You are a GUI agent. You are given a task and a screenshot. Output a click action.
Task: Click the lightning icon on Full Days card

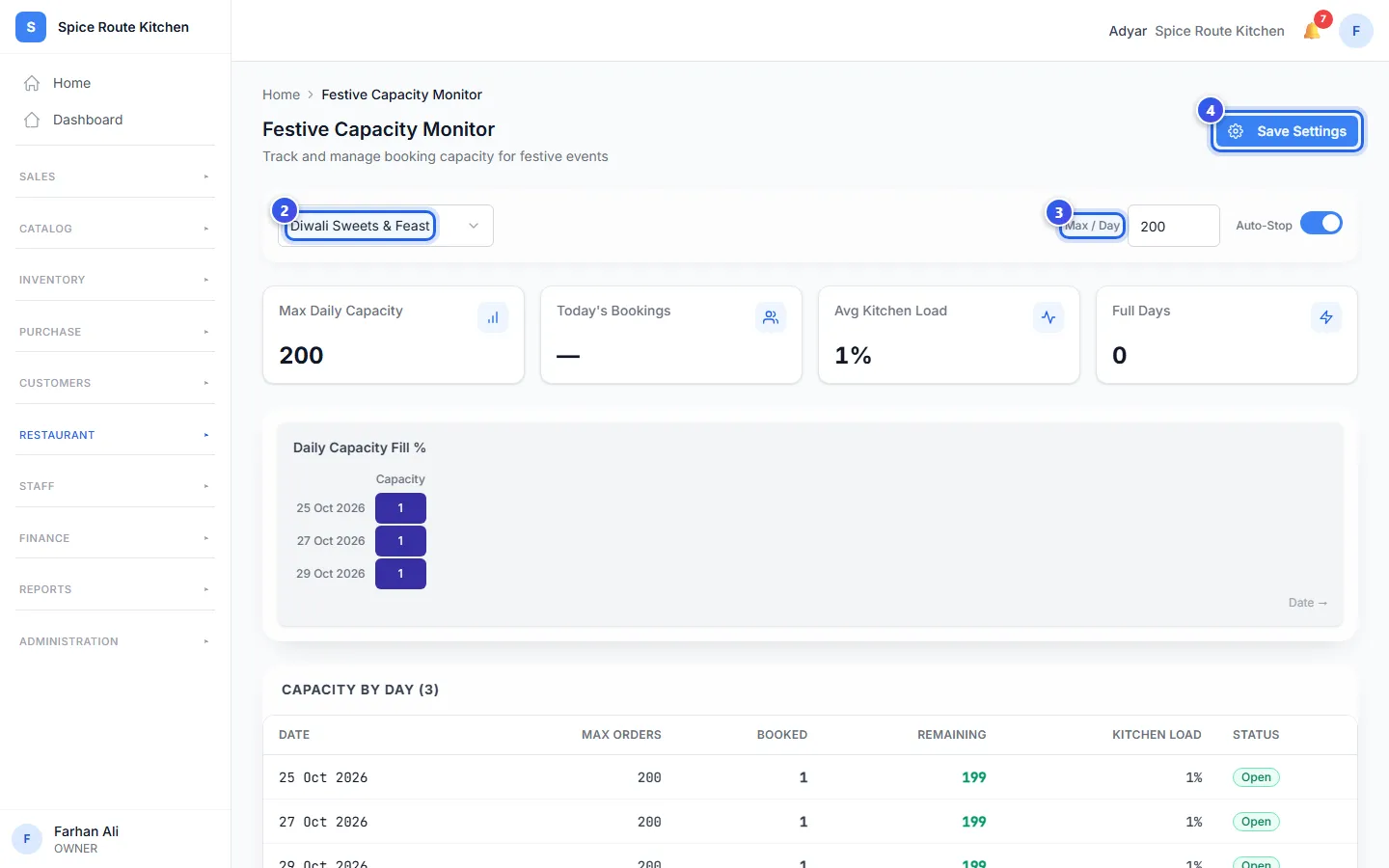[1326, 317]
